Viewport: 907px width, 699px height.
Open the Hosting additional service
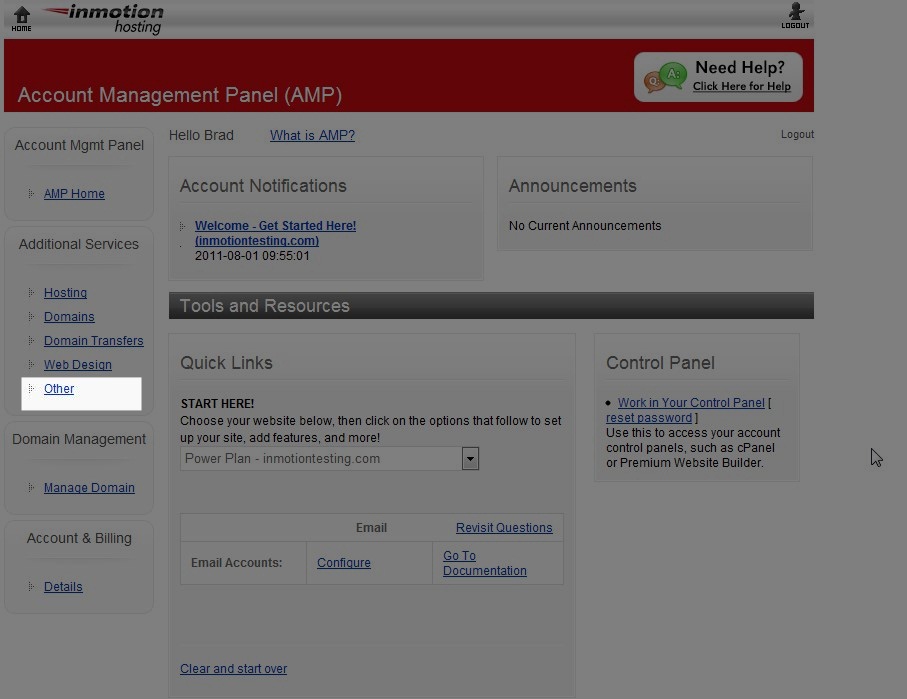pyautogui.click(x=65, y=293)
